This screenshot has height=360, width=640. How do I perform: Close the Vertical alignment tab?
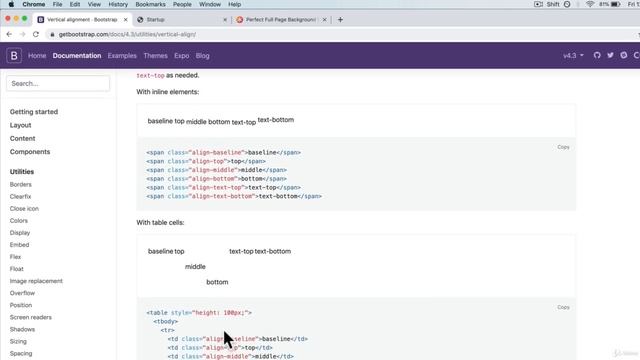pyautogui.click(x=125, y=20)
